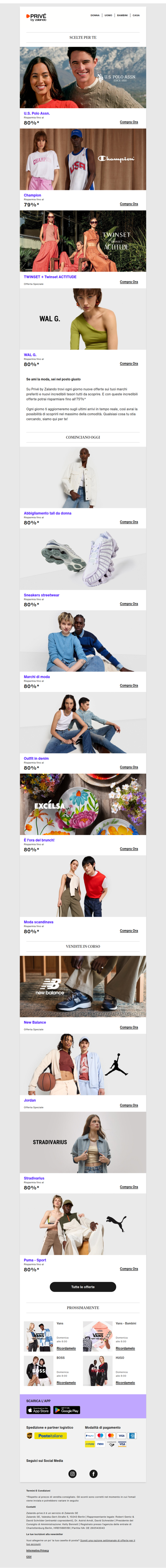Open the DONNA menu item
The width and height of the screenshot is (166, 1568).
click(x=95, y=15)
